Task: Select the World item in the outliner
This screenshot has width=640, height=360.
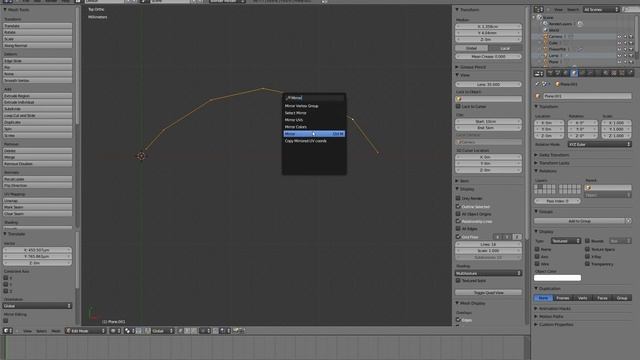Action: pyautogui.click(x=554, y=30)
